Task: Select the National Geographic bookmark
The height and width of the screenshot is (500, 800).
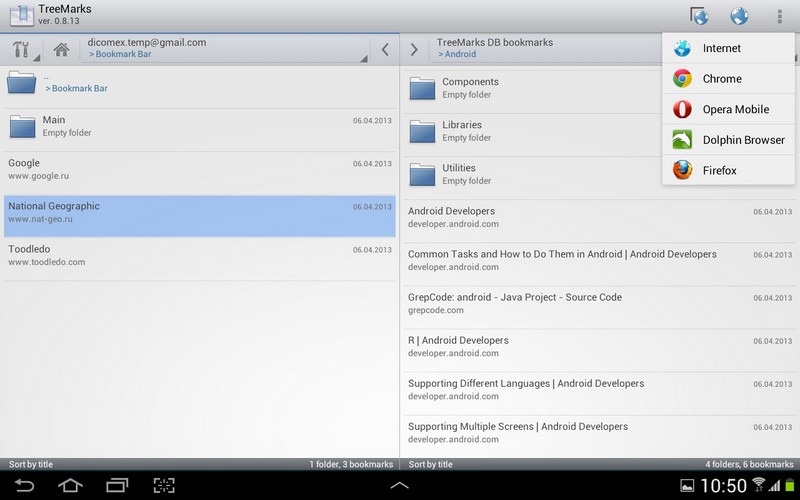Action: coord(199,216)
